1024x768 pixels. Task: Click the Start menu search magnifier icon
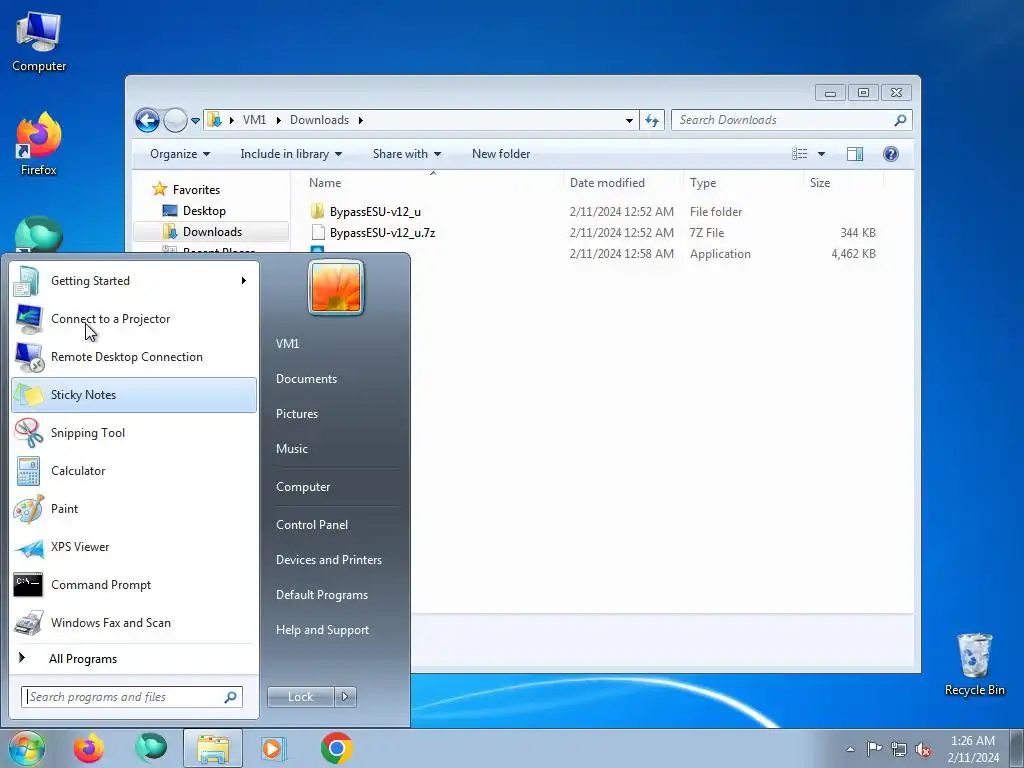pos(231,697)
